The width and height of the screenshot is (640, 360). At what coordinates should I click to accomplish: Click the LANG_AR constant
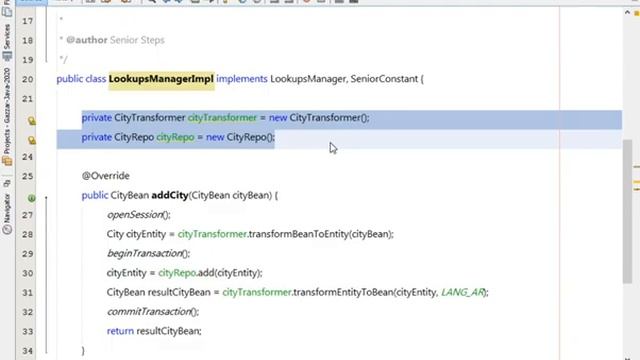click(462, 292)
